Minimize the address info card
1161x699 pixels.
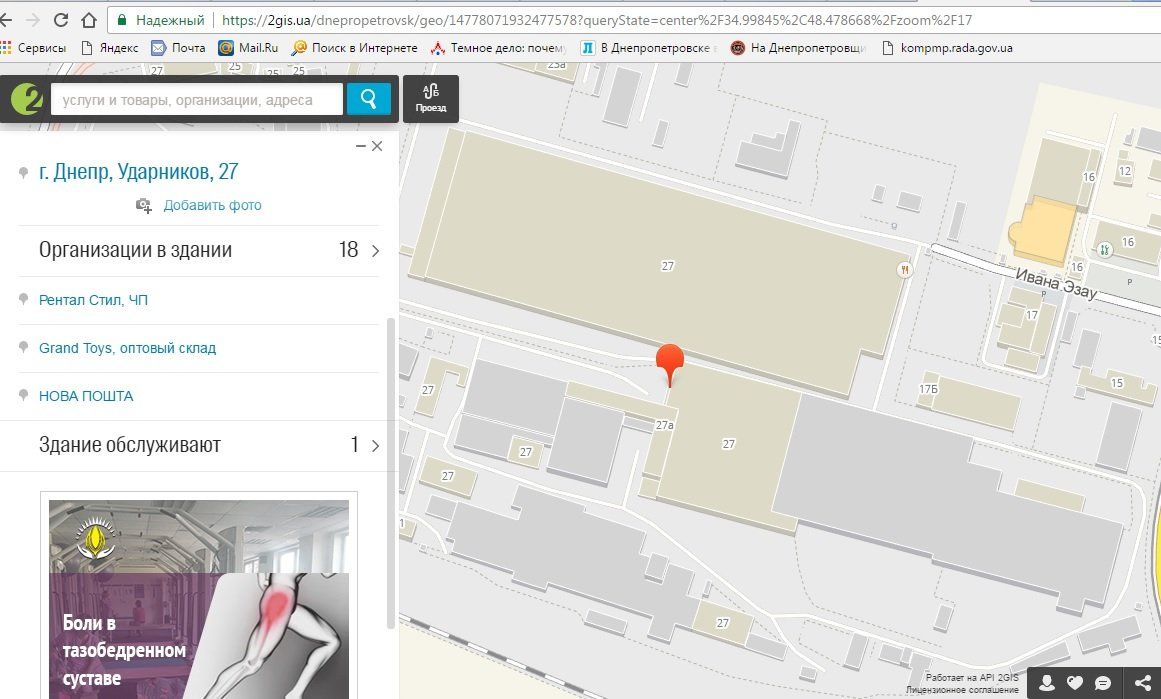point(361,146)
